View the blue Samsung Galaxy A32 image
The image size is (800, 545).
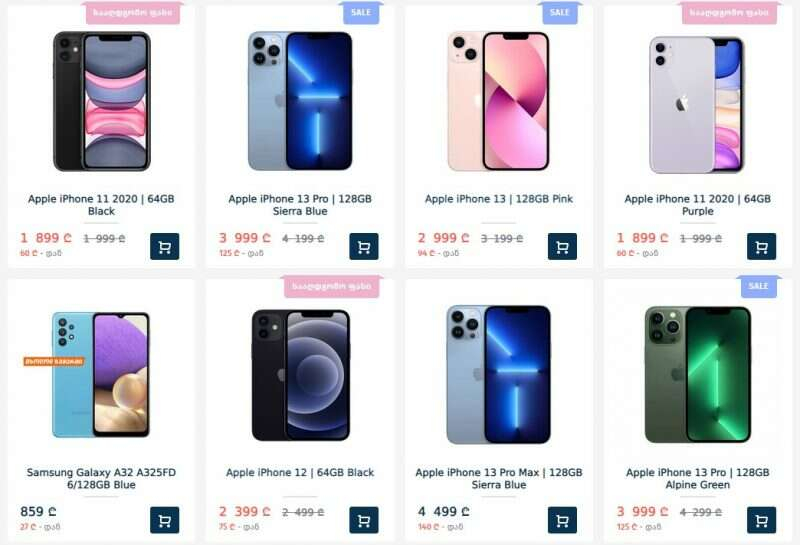coord(101,375)
